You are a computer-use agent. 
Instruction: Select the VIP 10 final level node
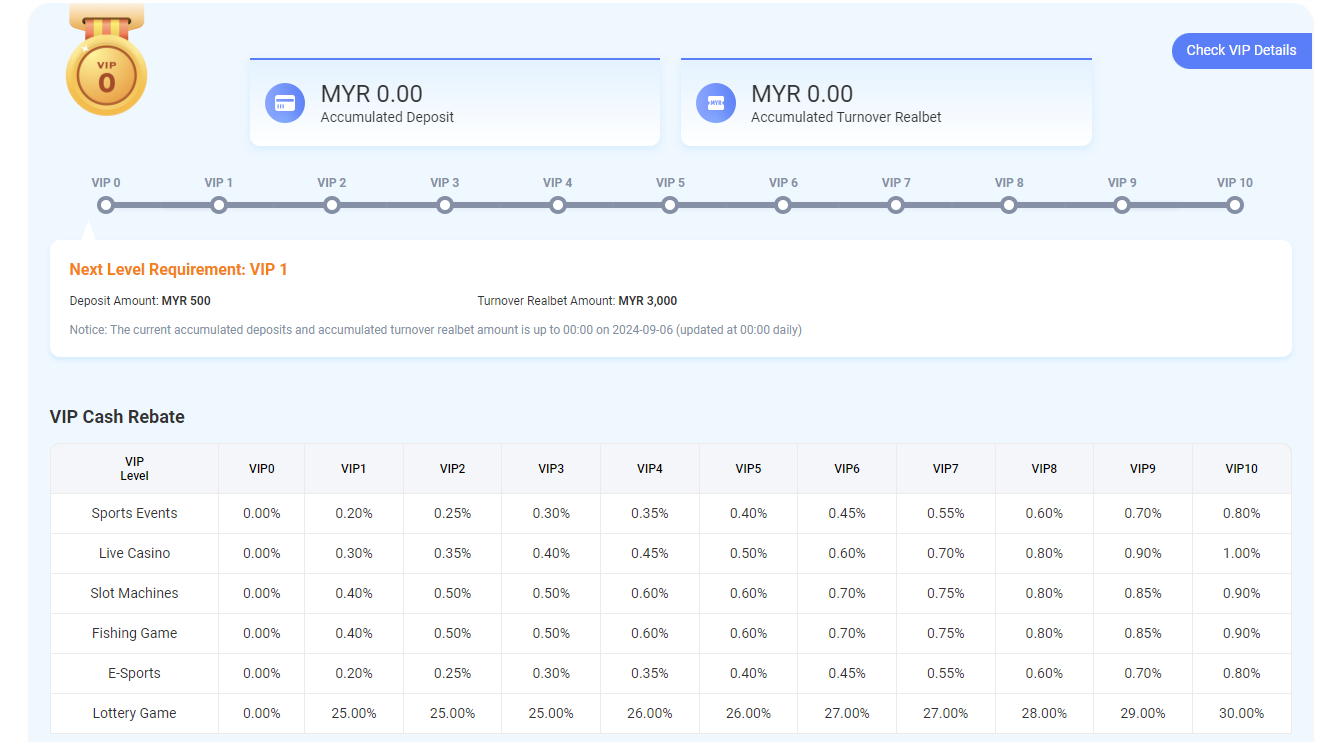pos(1235,205)
